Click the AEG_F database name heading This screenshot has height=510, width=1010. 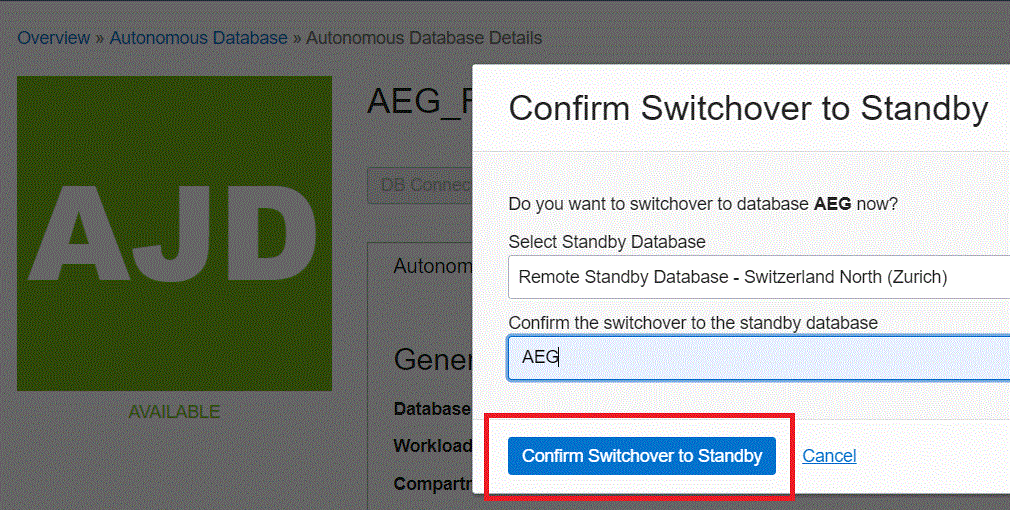420,101
